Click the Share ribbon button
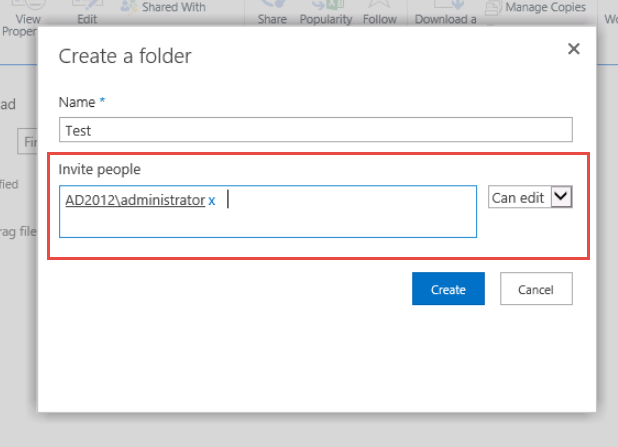Viewport: 618px width, 447px height. (x=272, y=18)
